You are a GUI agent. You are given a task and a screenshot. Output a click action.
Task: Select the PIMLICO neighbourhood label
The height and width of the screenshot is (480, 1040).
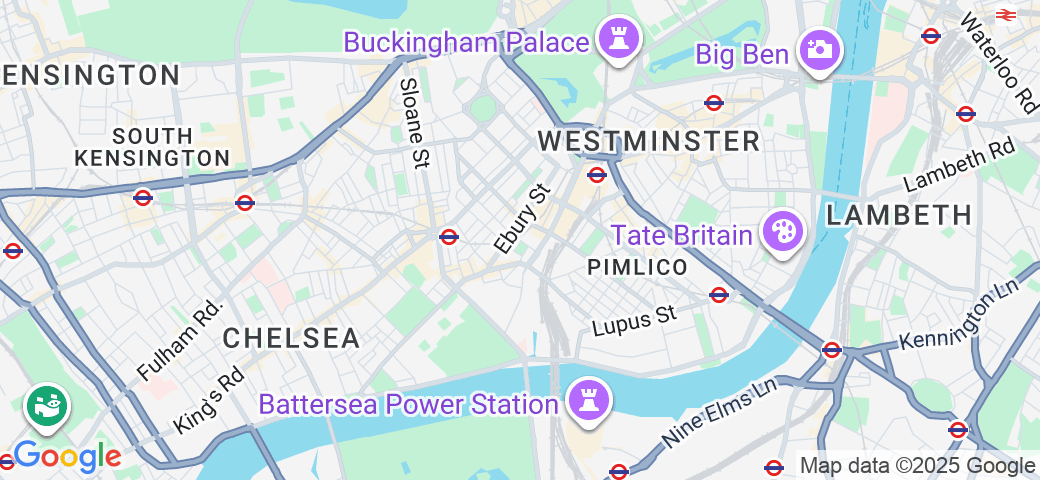(x=637, y=267)
